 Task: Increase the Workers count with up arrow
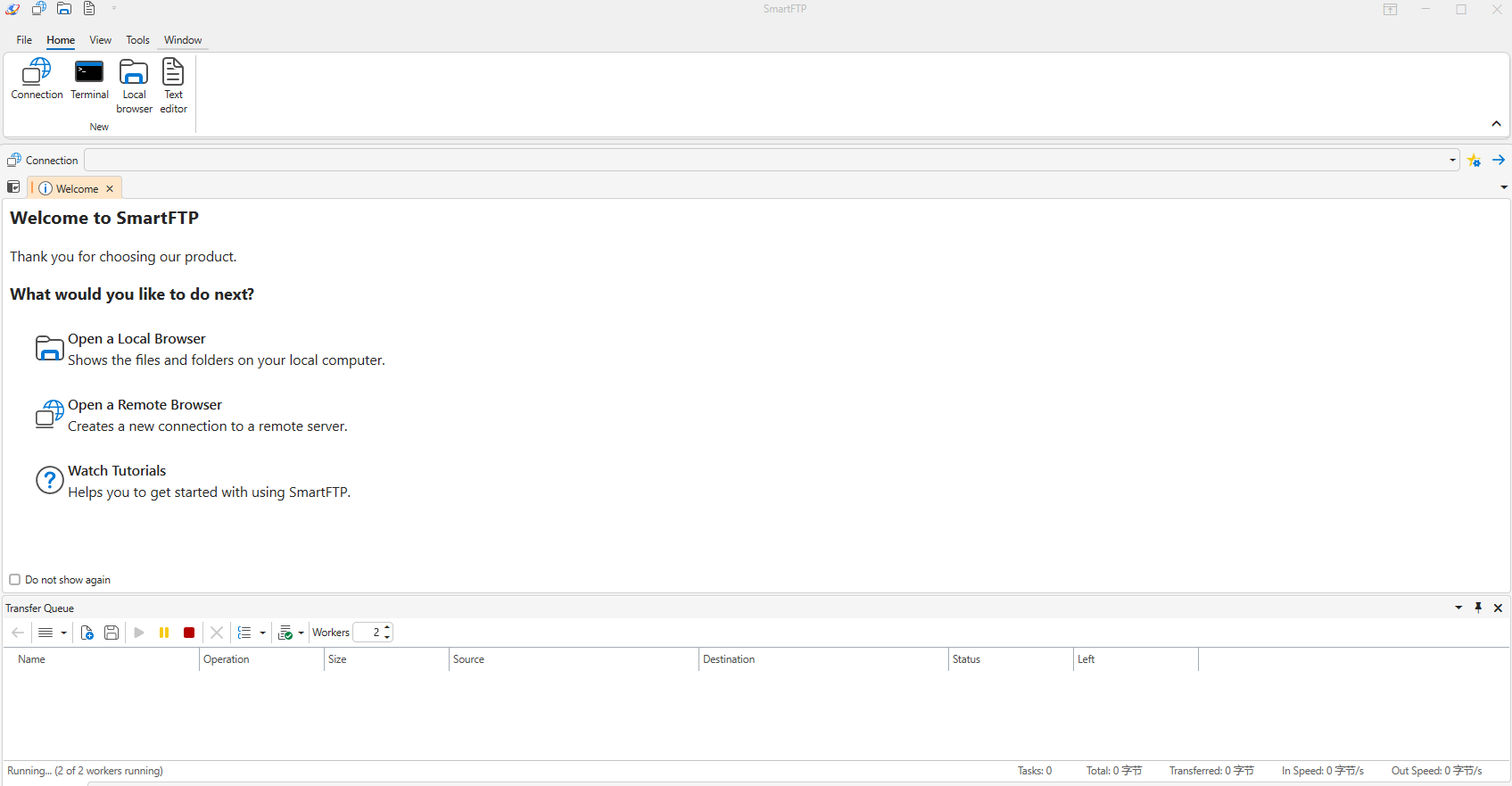[387, 628]
